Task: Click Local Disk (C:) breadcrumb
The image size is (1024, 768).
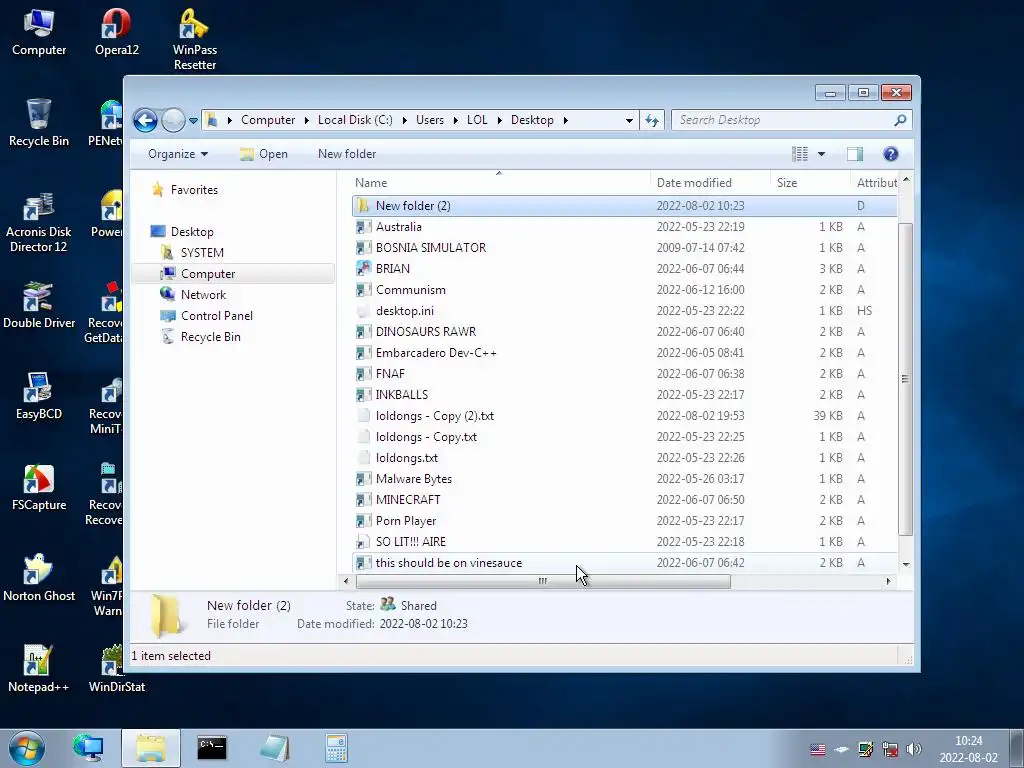Action: pos(355,120)
